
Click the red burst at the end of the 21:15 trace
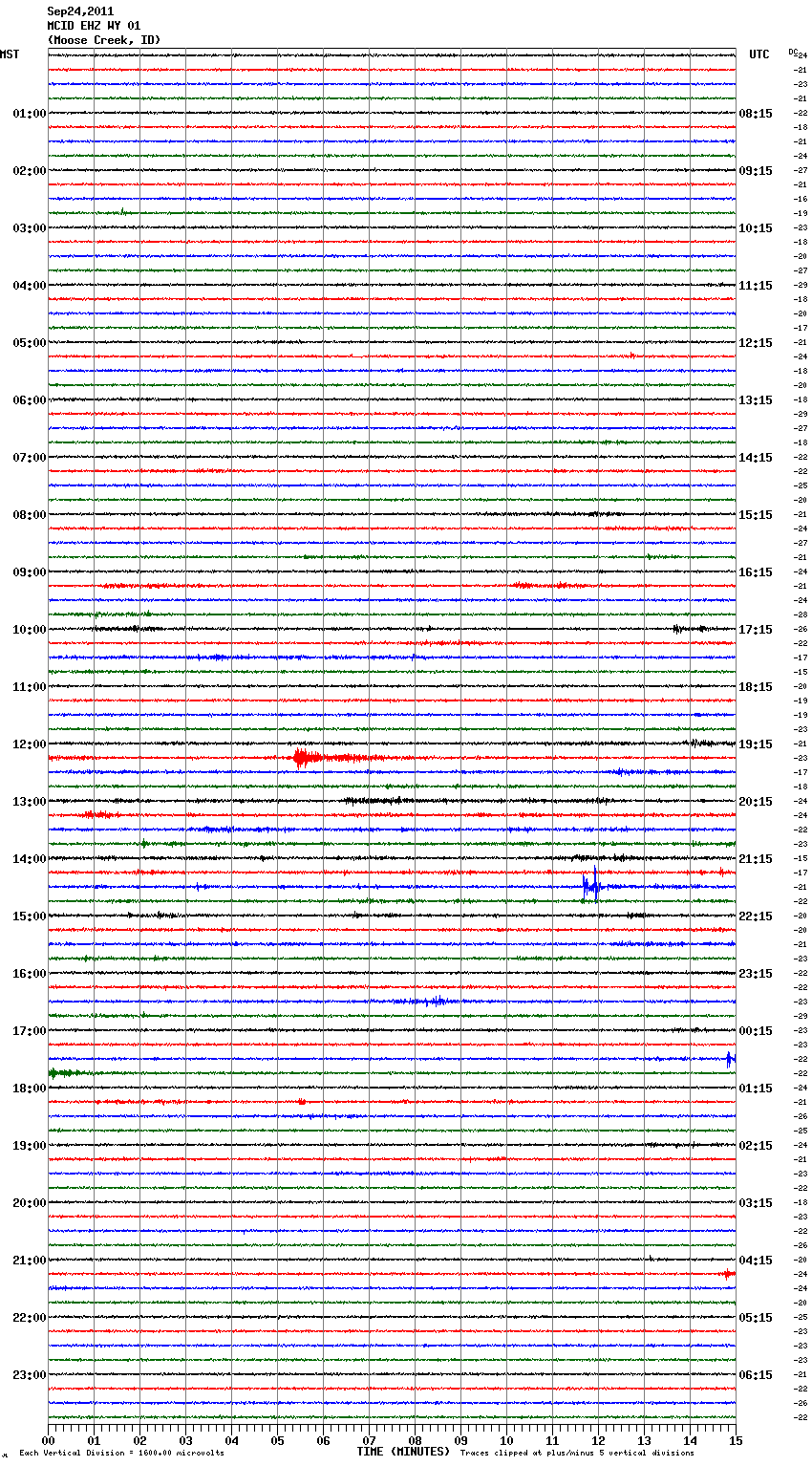click(728, 1274)
